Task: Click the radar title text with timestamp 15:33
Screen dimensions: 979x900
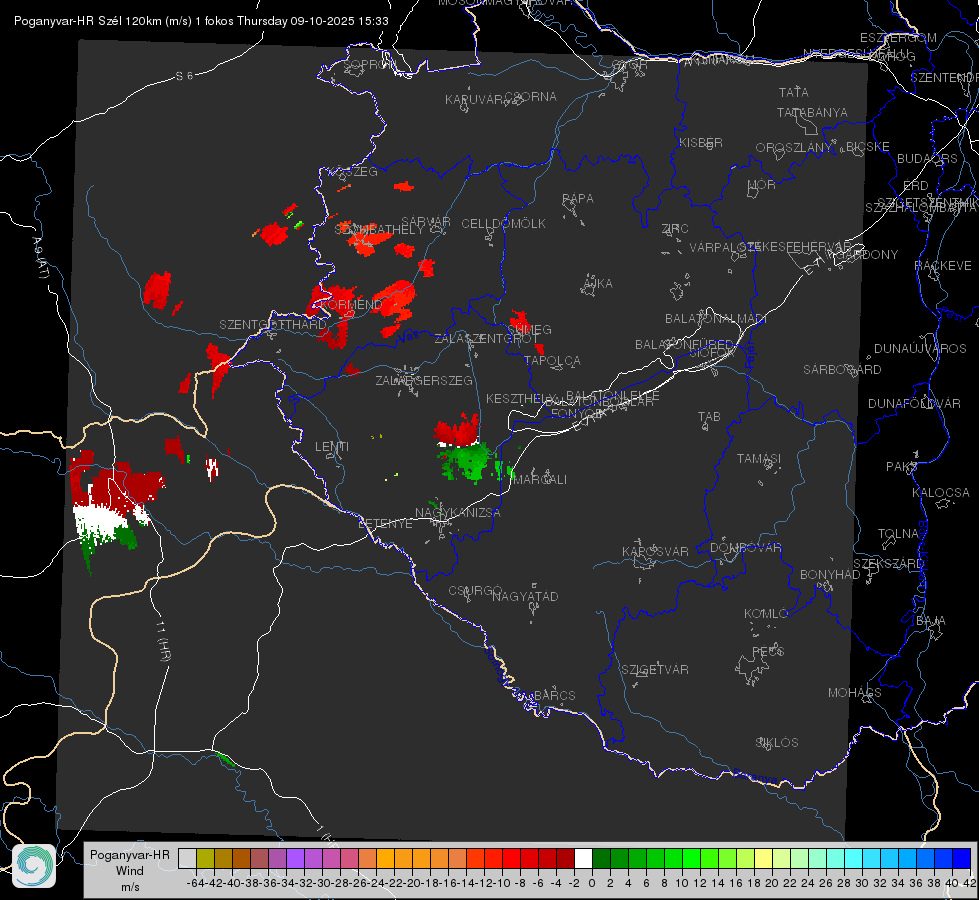Action: pyautogui.click(x=201, y=21)
